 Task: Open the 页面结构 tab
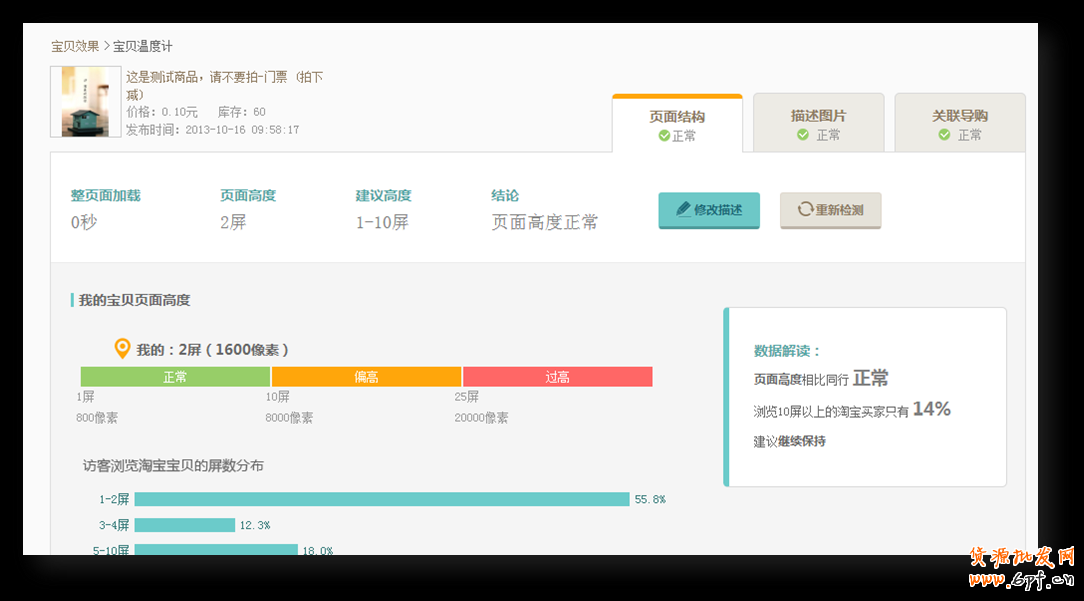click(678, 123)
